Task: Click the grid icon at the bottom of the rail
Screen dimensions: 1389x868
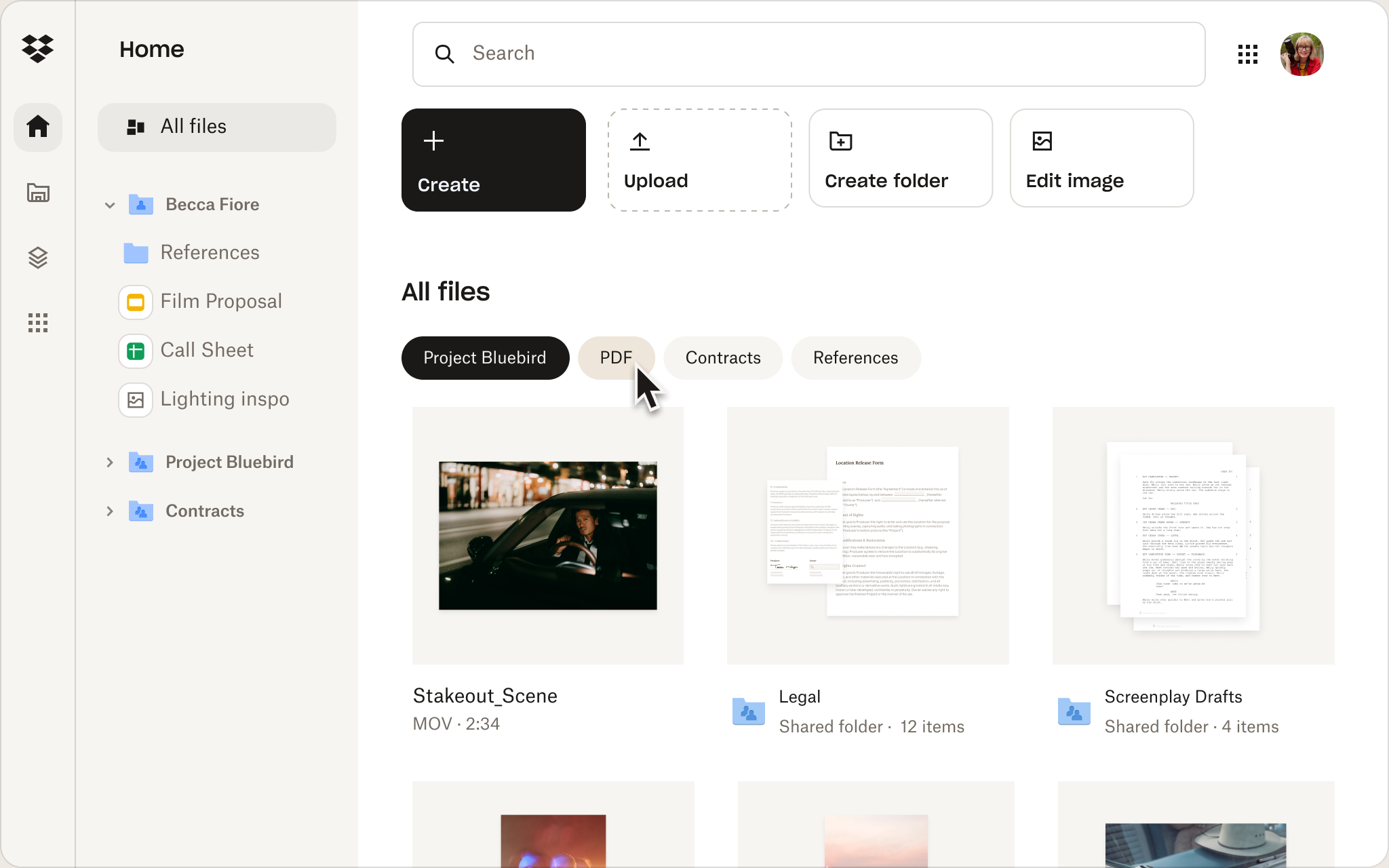Action: [x=39, y=322]
